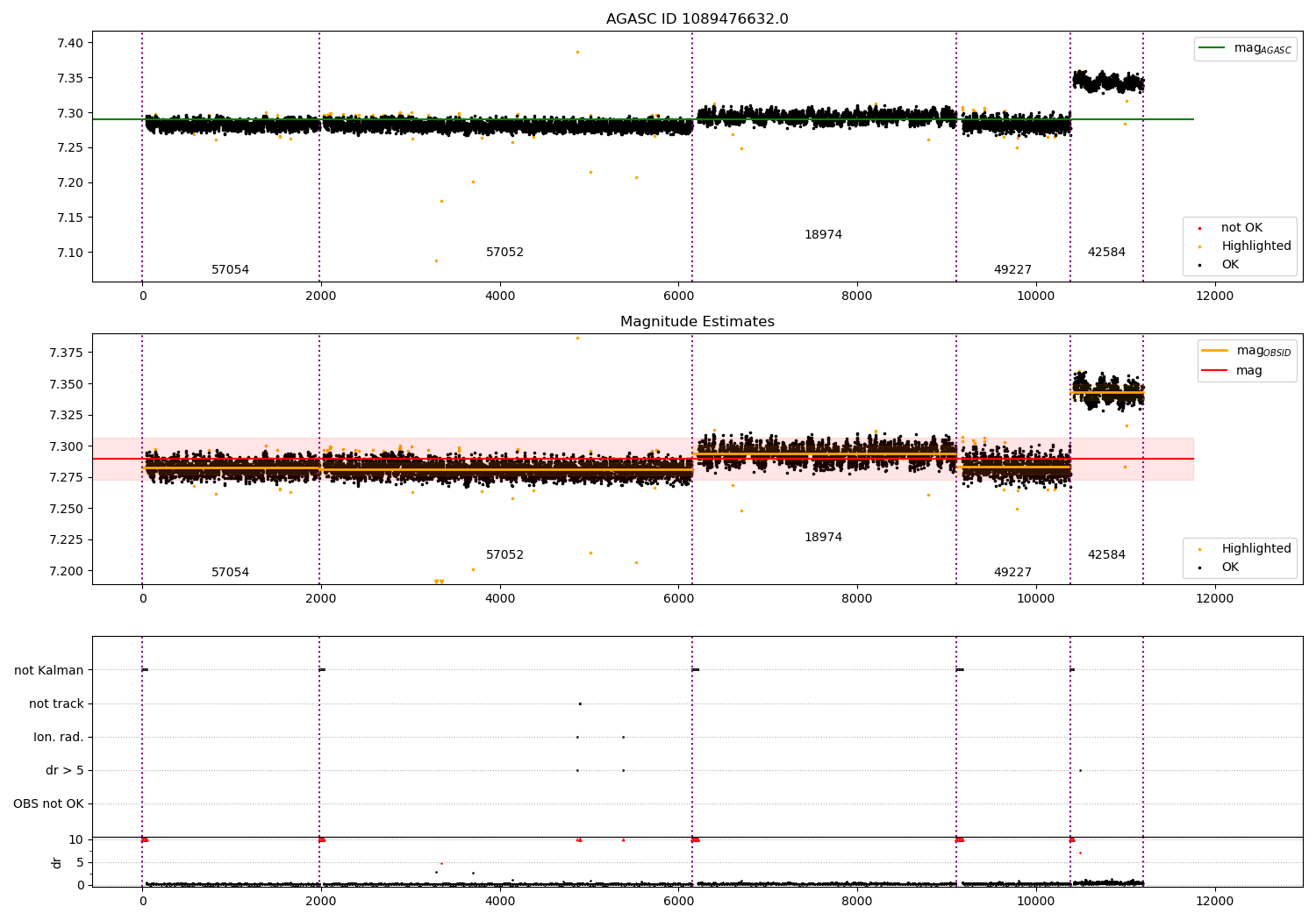Click 'Highlighted' in the Magnitude Estimates legend
The height and width of the screenshot is (921, 1316).
click(x=1245, y=548)
